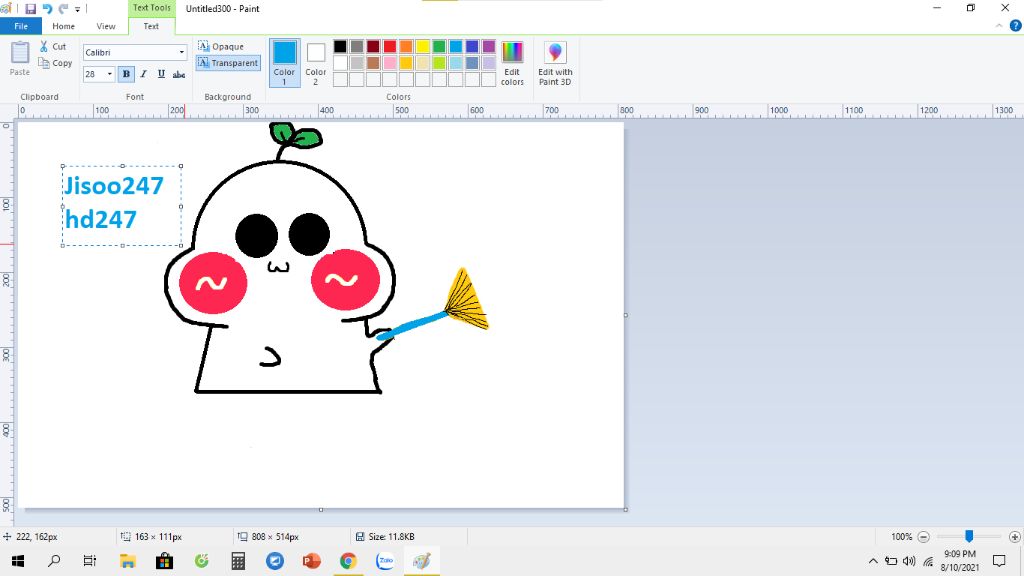Open Google Chrome from taskbar
This screenshot has height=576, width=1024.
tap(348, 561)
